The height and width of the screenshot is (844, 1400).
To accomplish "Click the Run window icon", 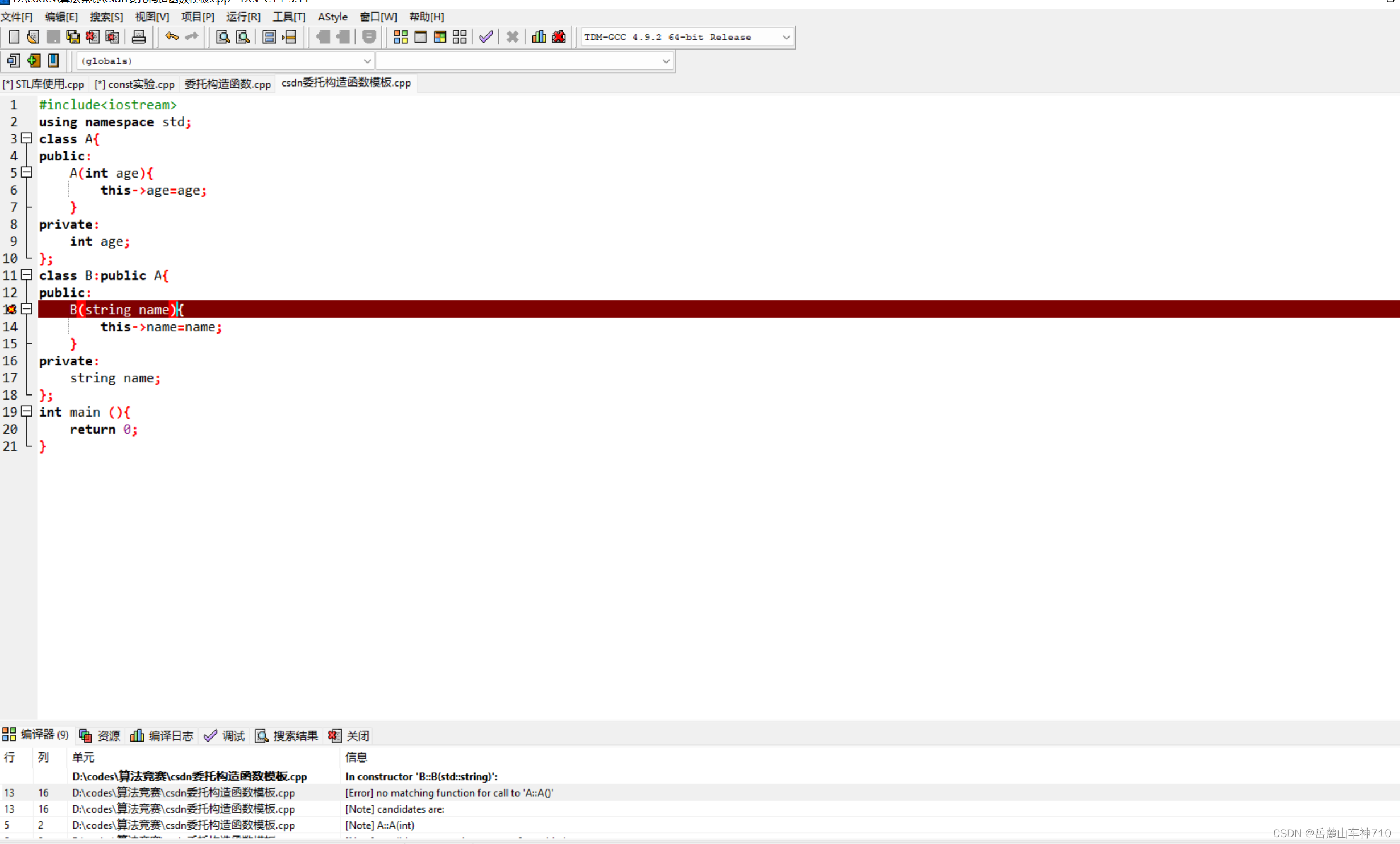I will click(420, 37).
